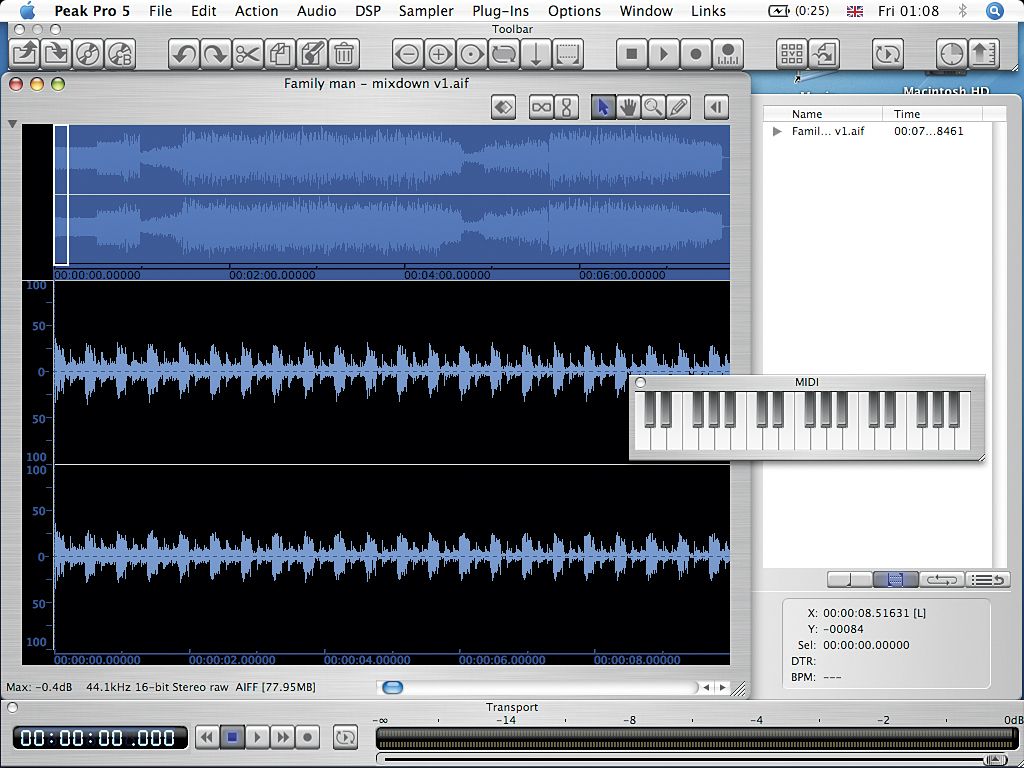The width and height of the screenshot is (1024, 768).
Task: Open the Bluetooth menu bar icon
Action: 962,11
